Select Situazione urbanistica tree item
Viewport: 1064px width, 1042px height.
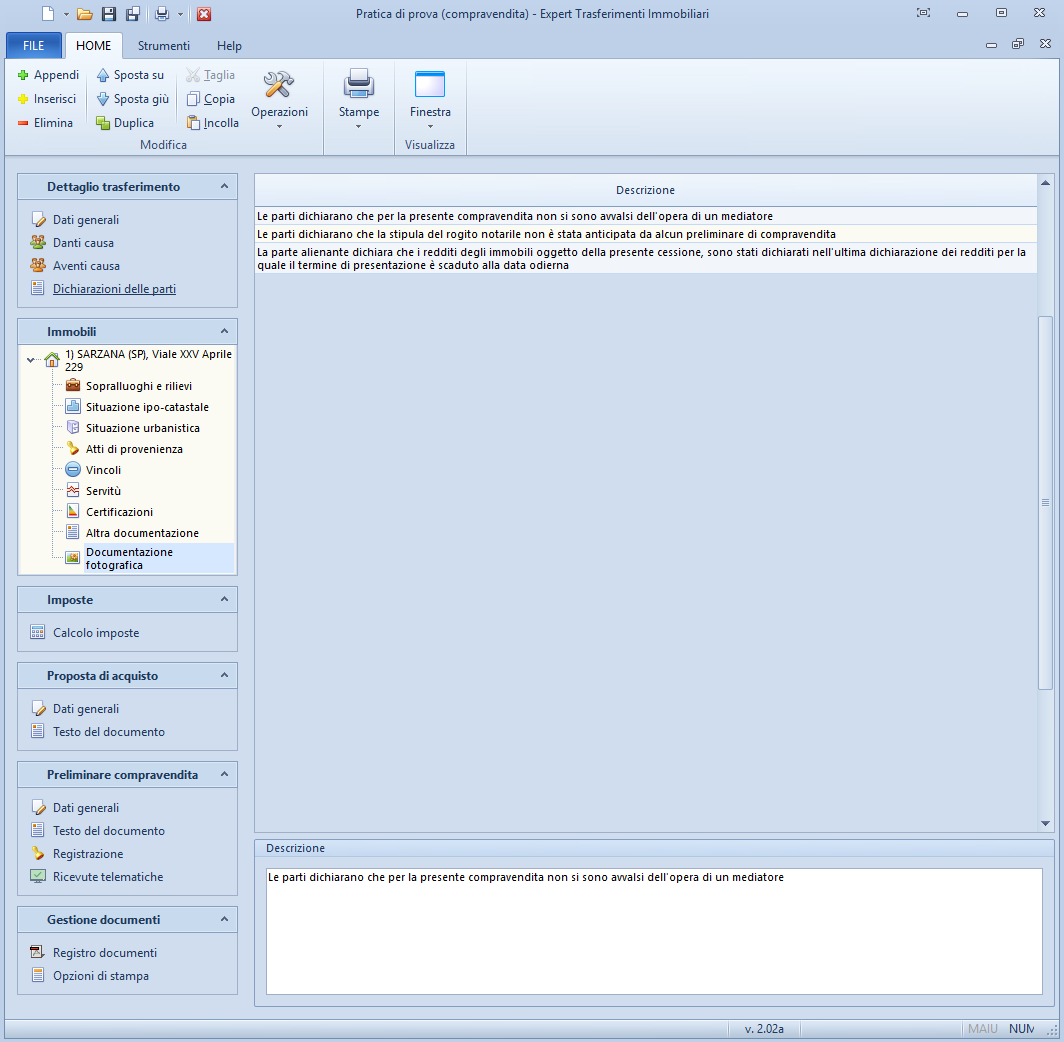[x=142, y=428]
